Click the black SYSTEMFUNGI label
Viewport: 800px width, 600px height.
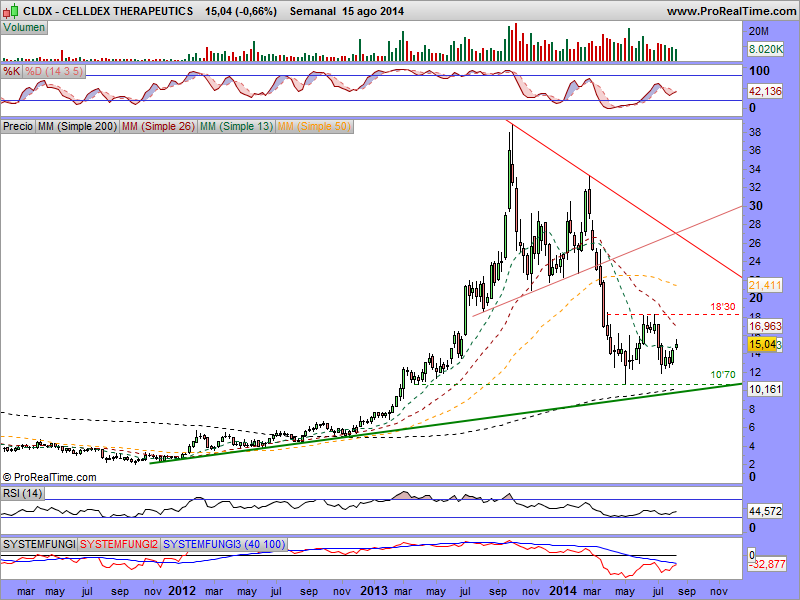pyautogui.click(x=39, y=544)
